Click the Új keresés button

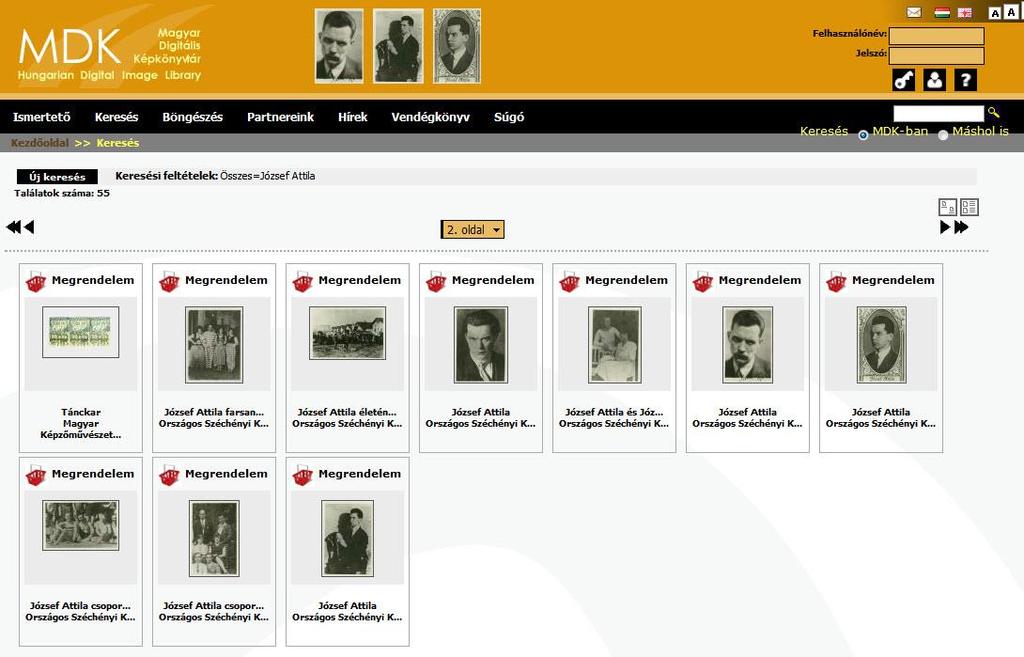point(57,176)
